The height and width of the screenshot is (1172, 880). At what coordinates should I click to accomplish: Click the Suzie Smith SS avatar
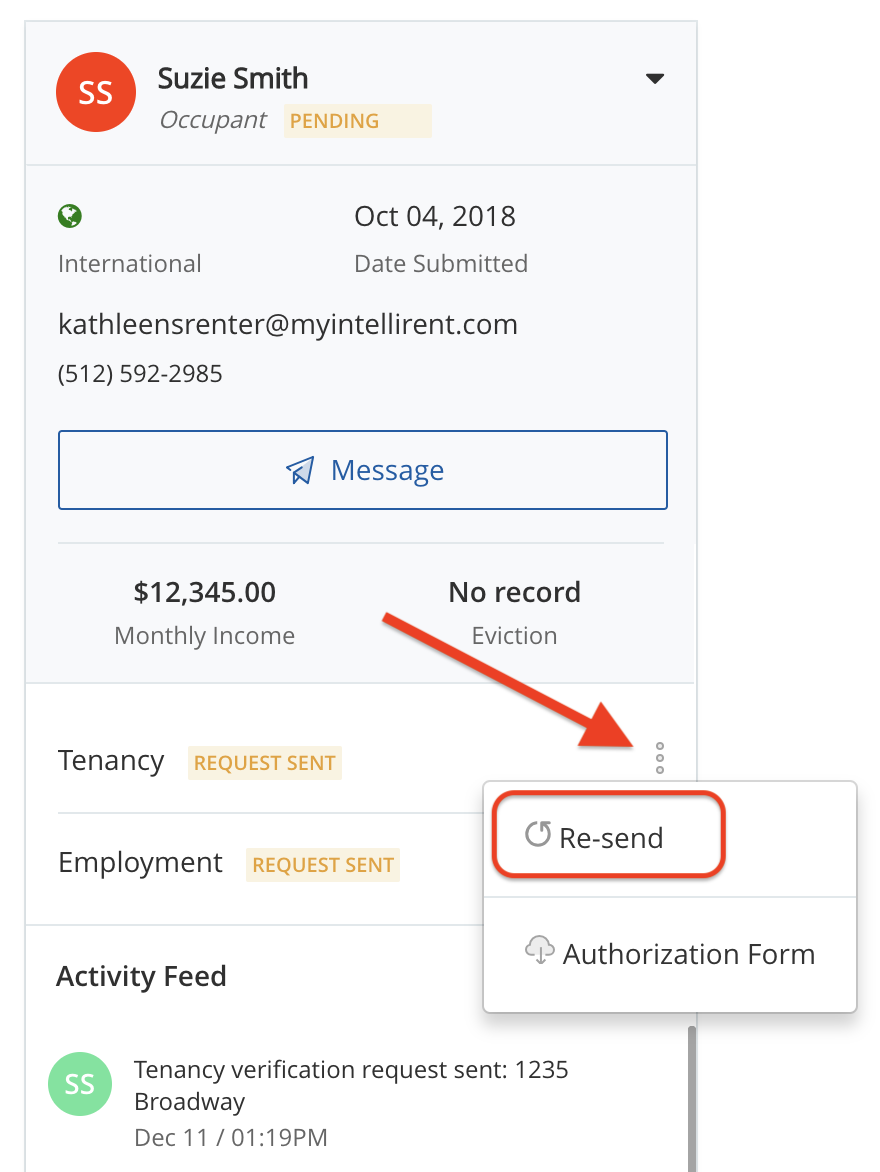(95, 93)
